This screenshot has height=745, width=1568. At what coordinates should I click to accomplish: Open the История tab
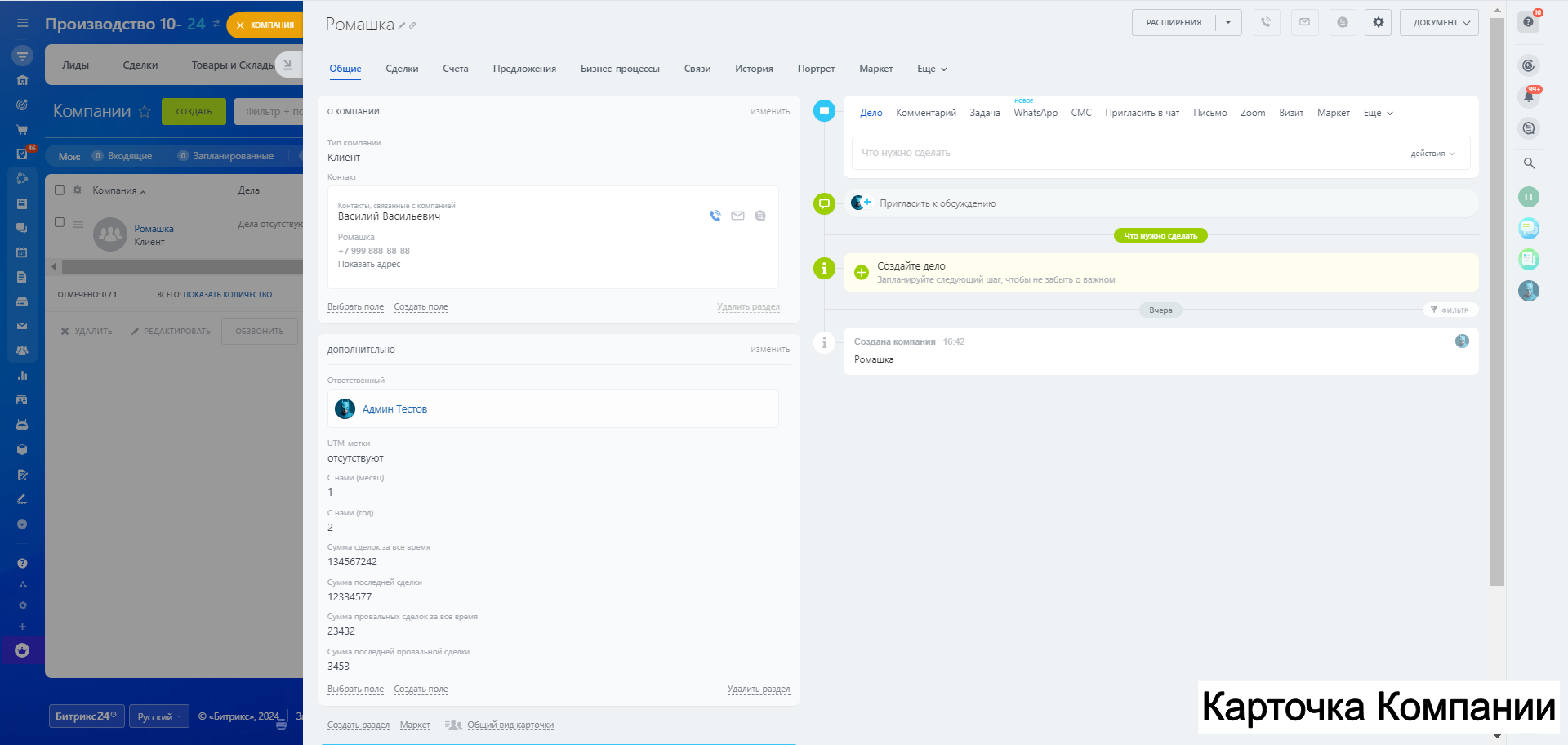[753, 69]
